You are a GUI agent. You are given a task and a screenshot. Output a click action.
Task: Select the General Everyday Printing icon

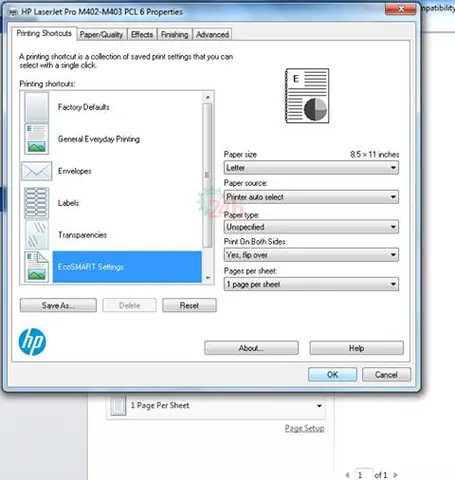[x=36, y=139]
